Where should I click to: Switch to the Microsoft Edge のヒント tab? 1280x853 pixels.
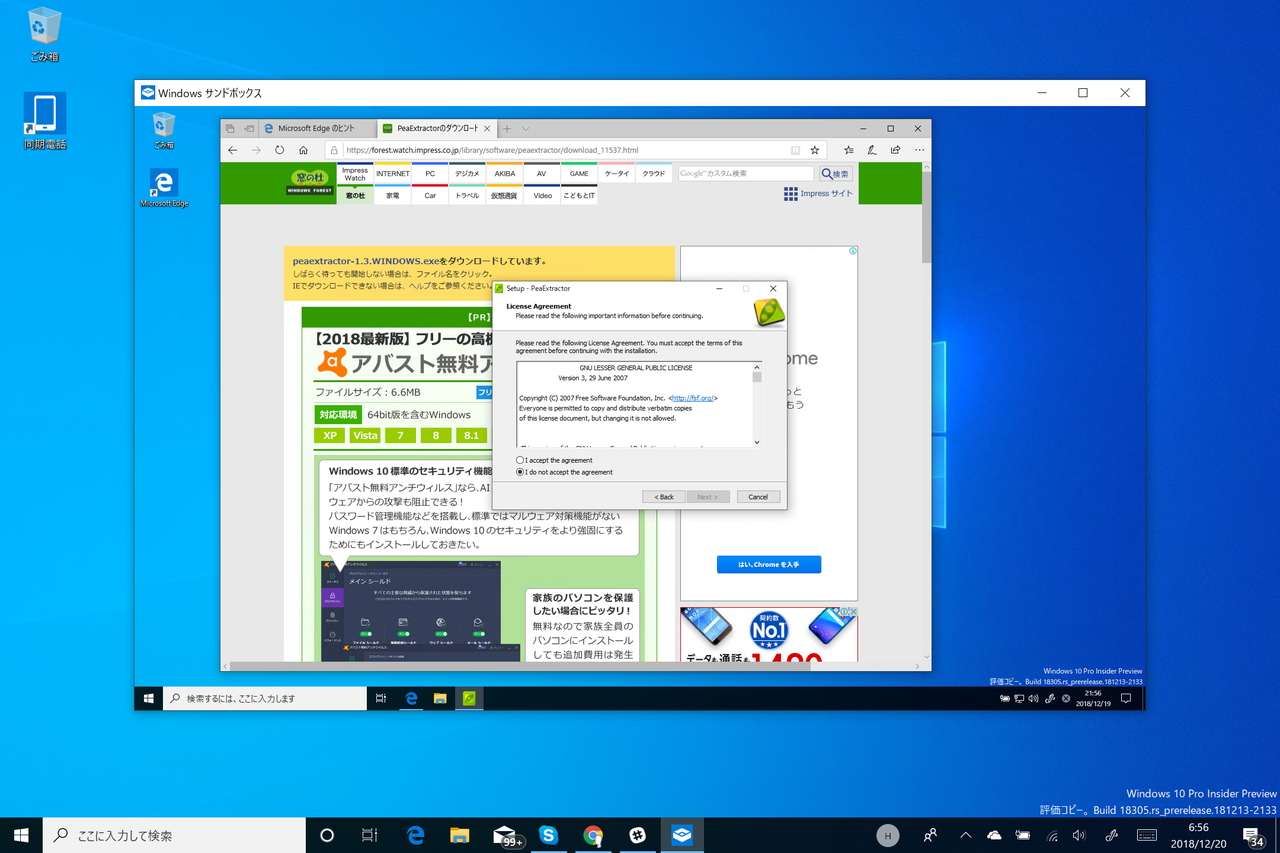click(317, 128)
